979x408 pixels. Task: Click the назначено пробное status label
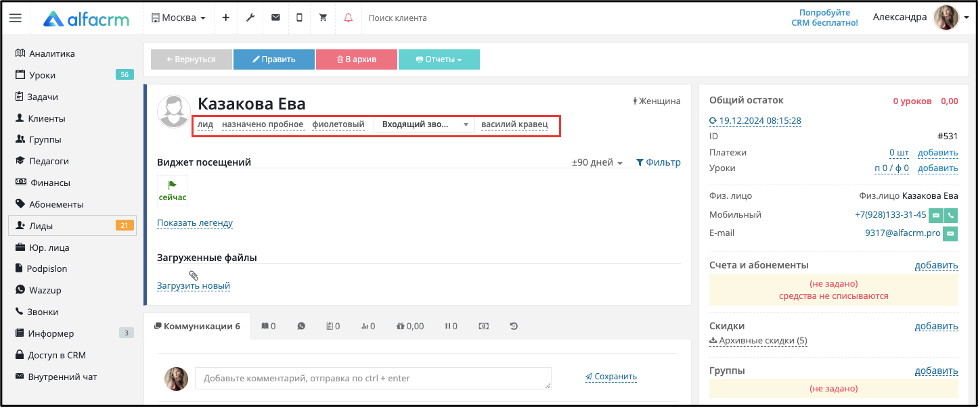point(263,124)
